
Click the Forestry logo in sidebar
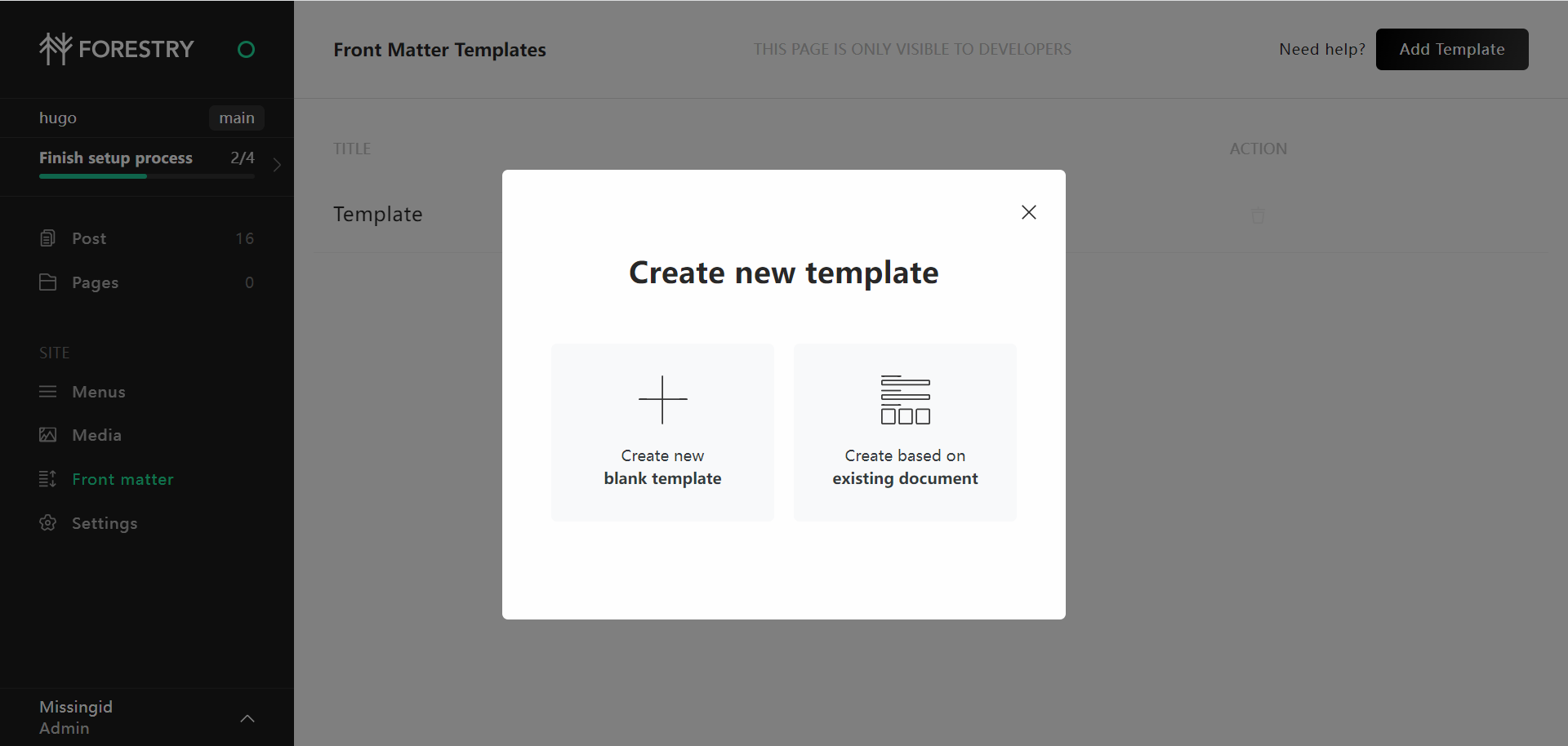click(x=116, y=49)
